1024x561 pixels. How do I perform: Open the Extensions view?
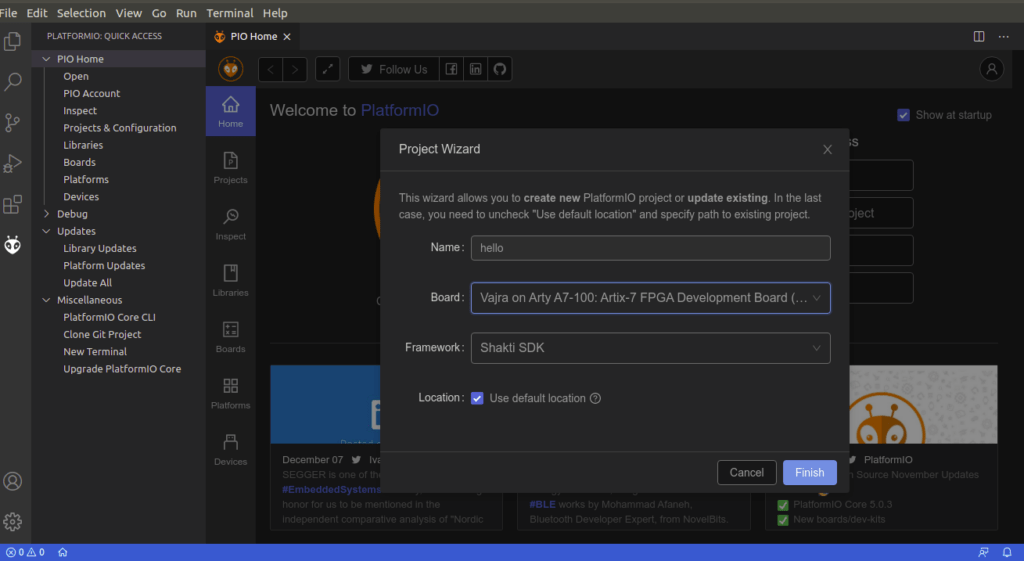point(12,204)
